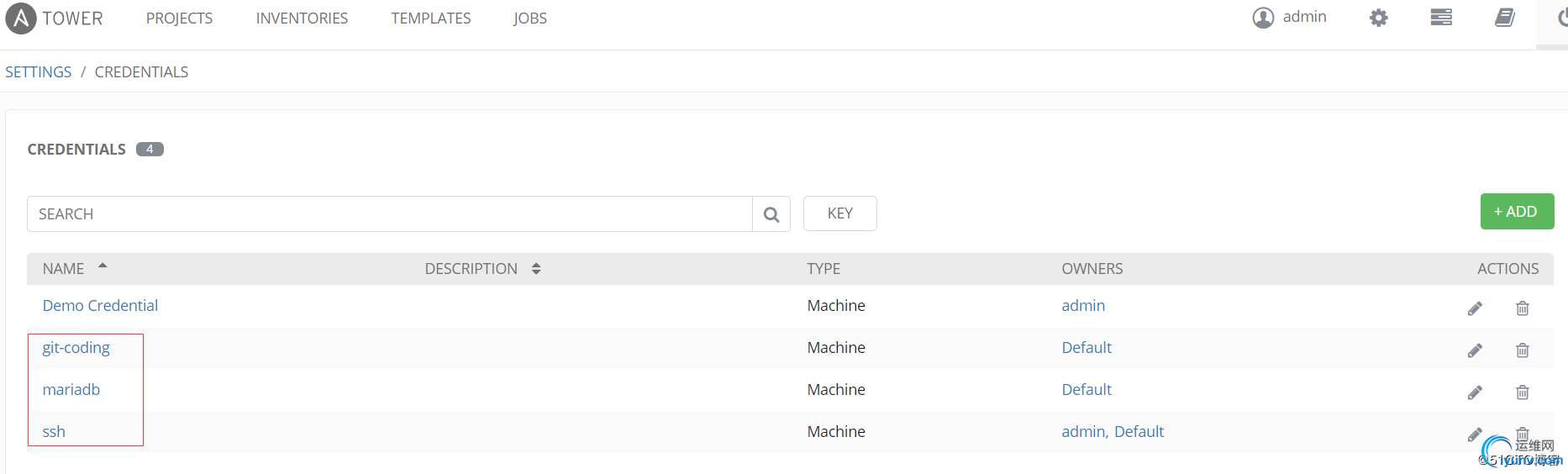Open the activity stream icon

click(x=1441, y=18)
